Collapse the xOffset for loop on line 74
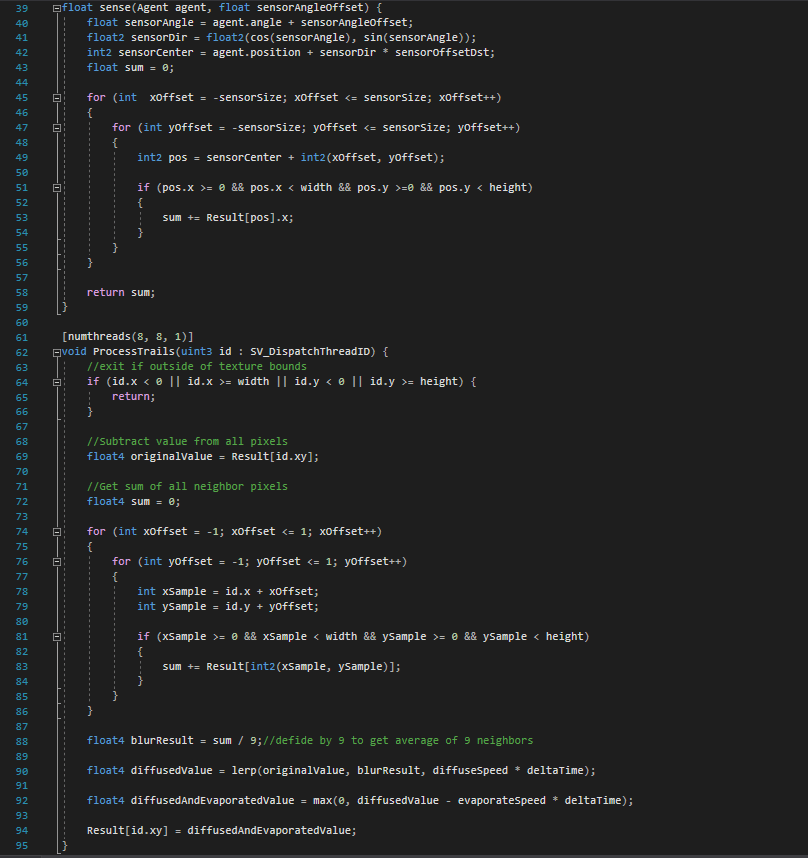808x858 pixels. [x=56, y=531]
